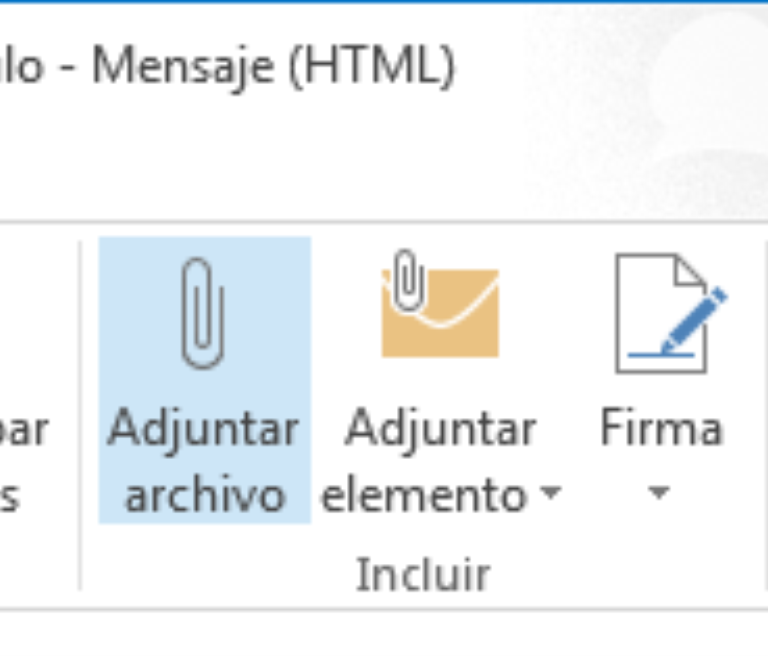Click the vertical separator left of Adjuntar archivo
Image resolution: width=768 pixels, height=656 pixels.
click(x=80, y=415)
